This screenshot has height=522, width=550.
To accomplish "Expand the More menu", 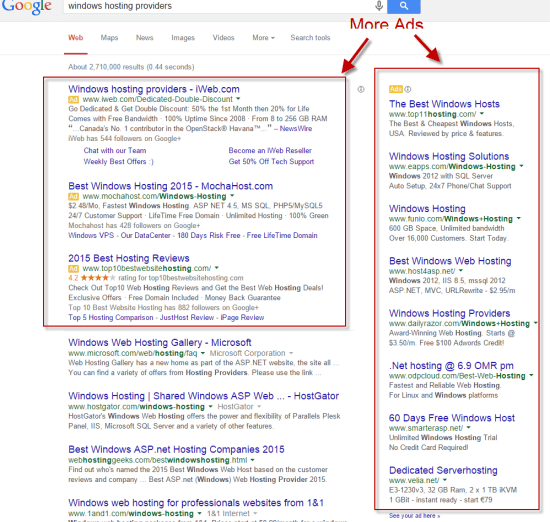I will coord(263,38).
